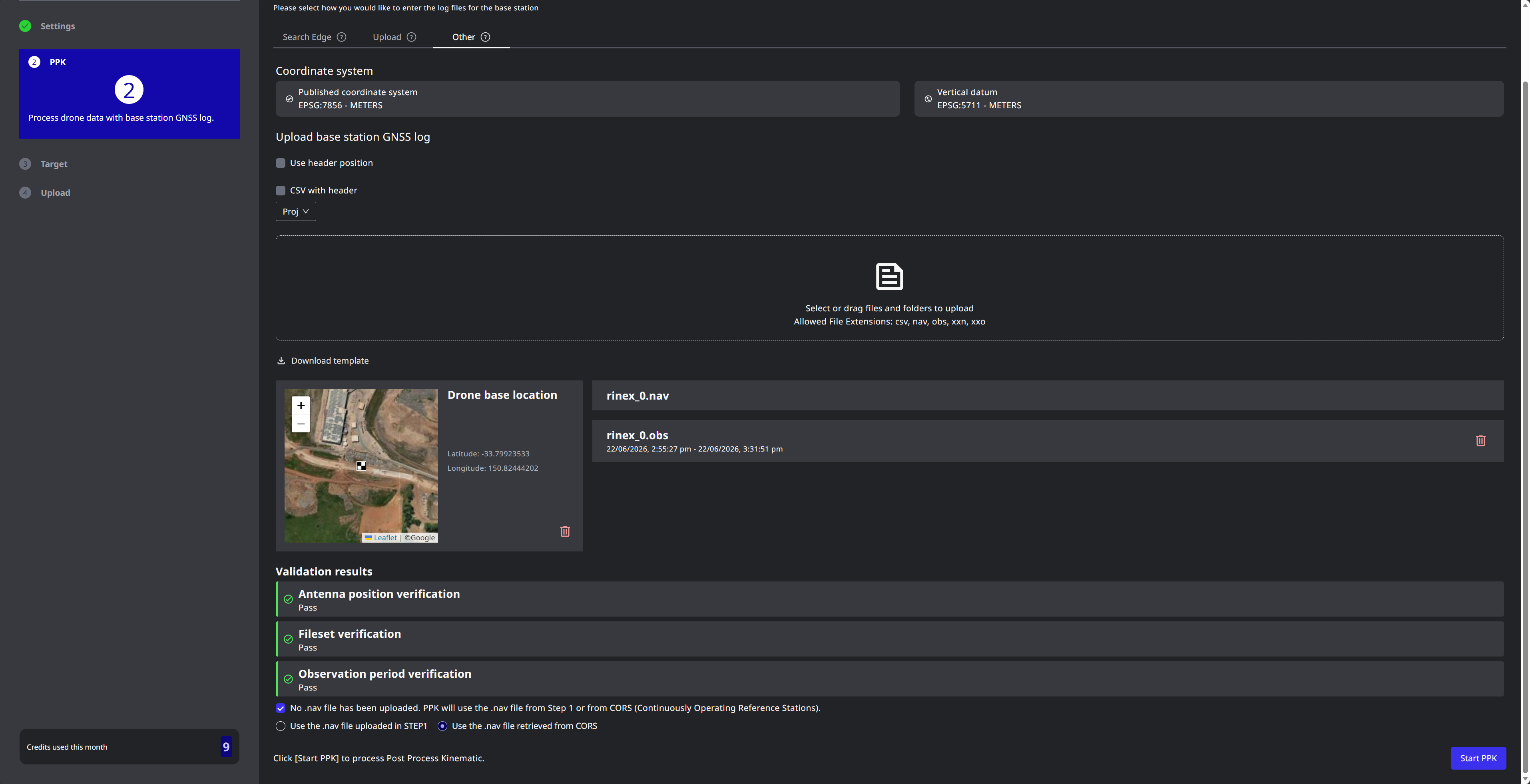Click the file upload document icon

(889, 276)
